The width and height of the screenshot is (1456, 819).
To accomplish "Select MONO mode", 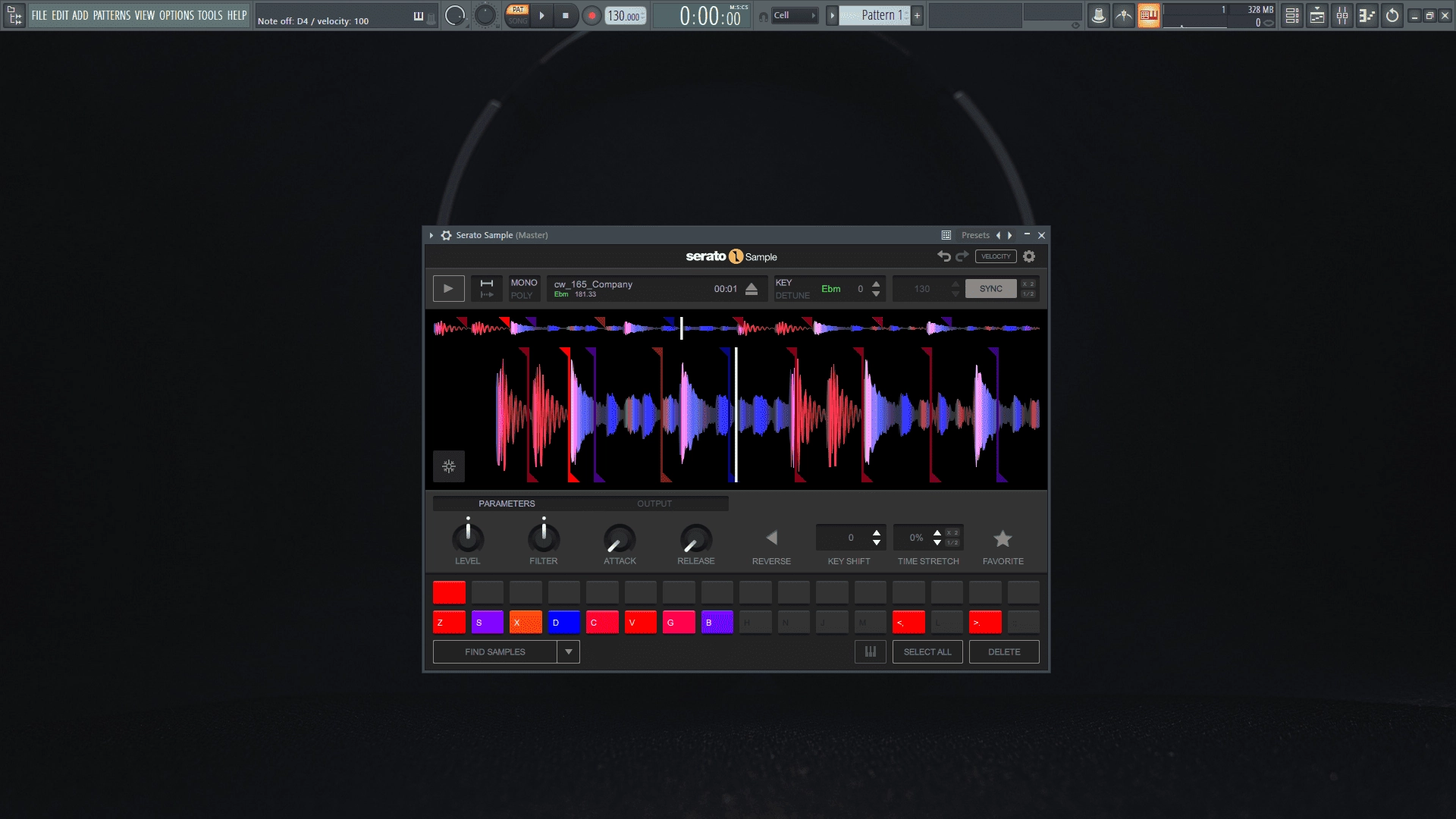I will pyautogui.click(x=524, y=283).
